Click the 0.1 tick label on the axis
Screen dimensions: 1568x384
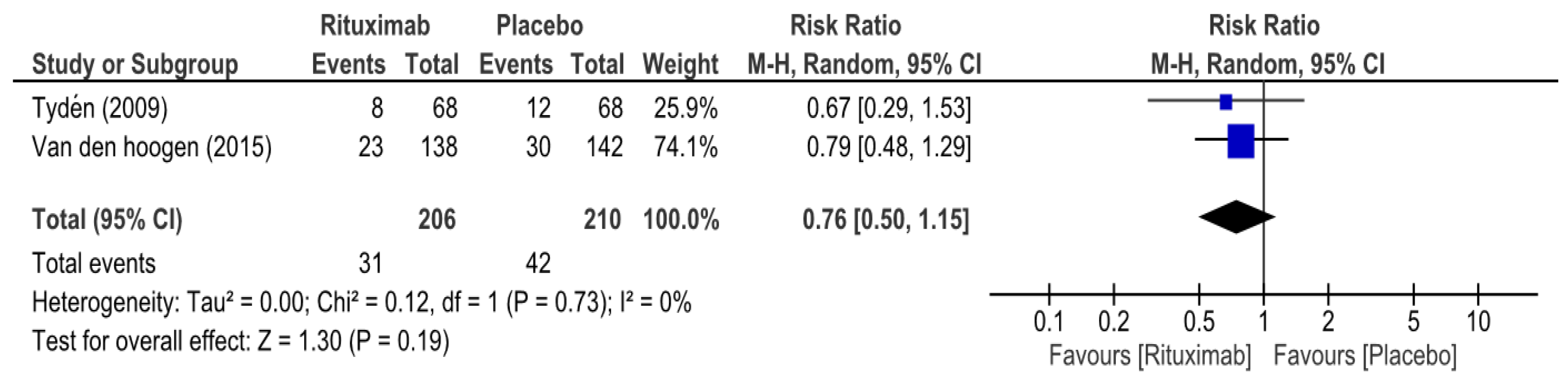(x=1048, y=321)
